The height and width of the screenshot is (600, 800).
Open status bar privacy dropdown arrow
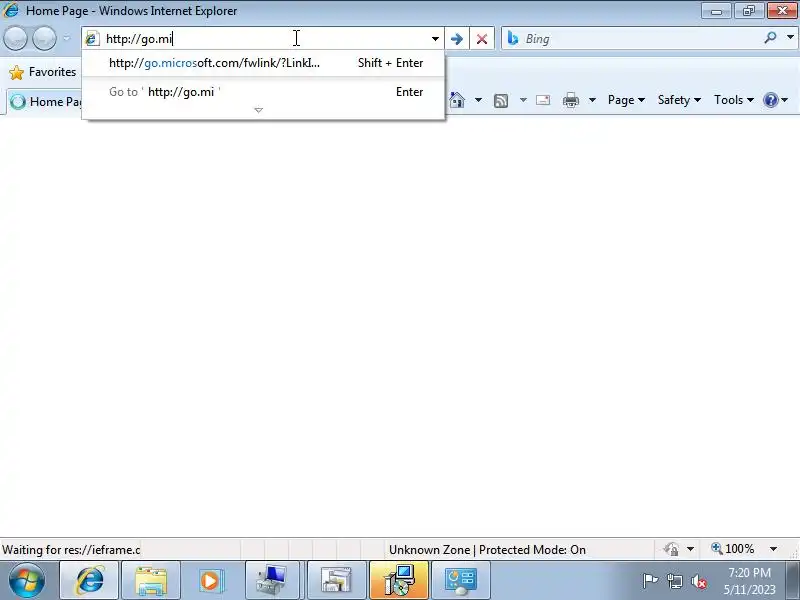tap(690, 549)
